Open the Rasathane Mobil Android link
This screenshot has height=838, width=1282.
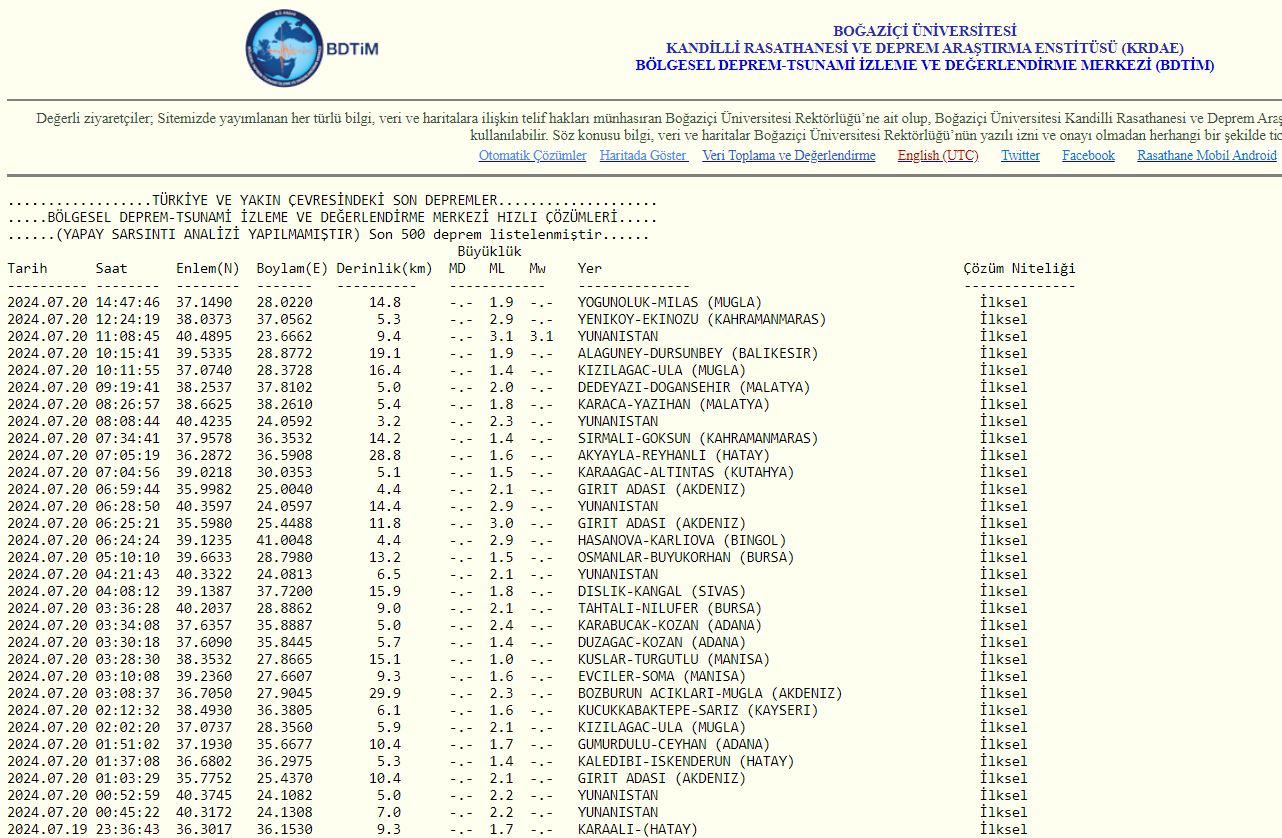1207,156
